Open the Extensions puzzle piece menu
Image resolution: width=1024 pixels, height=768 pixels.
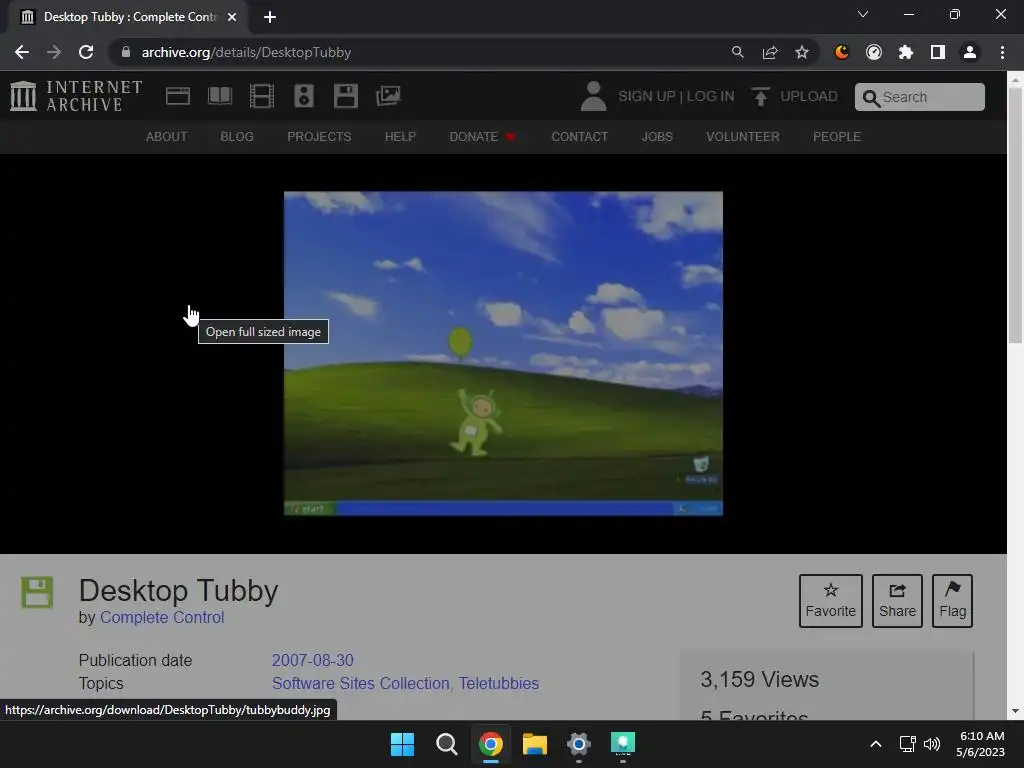click(906, 52)
